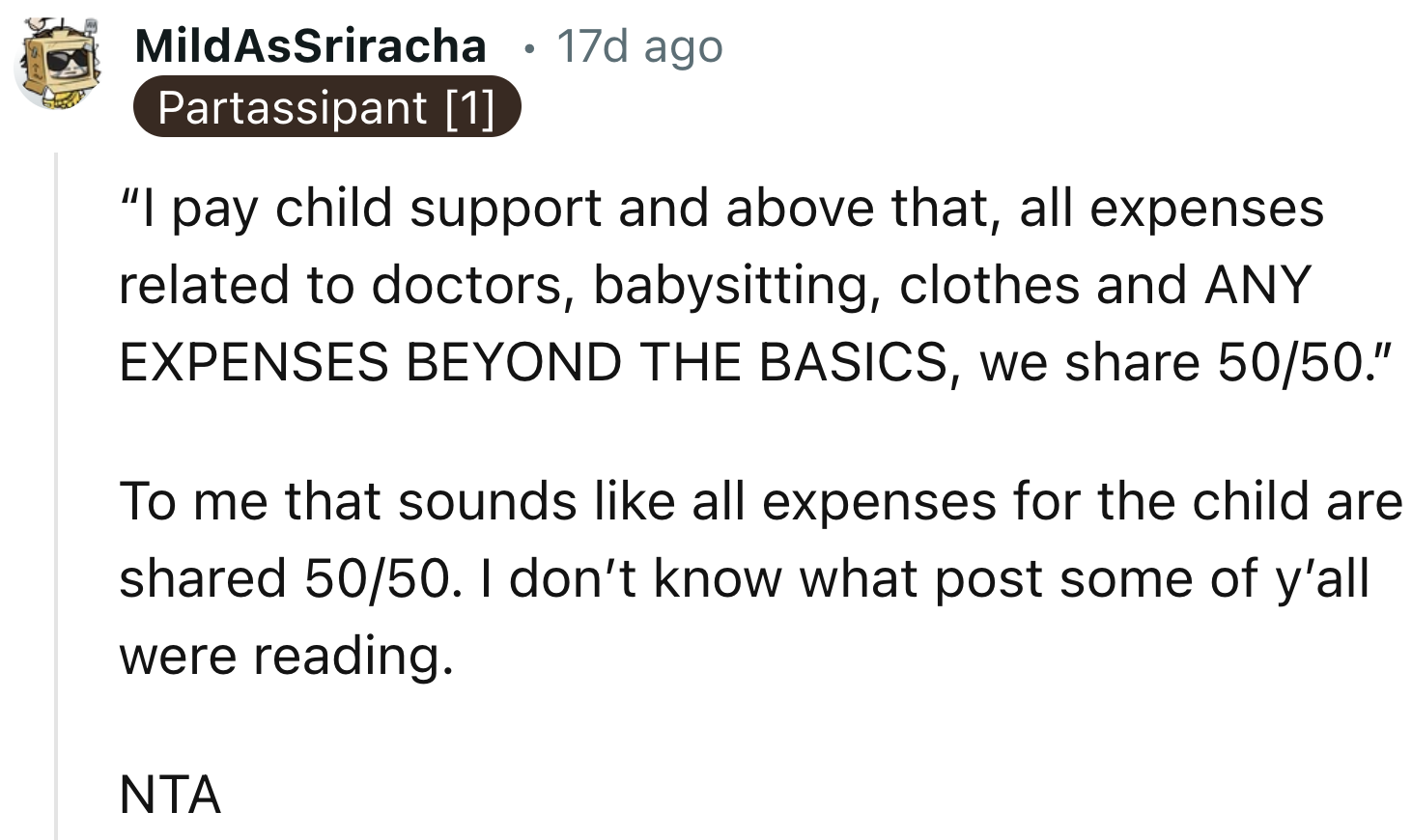Click the dot separator beside the username
Image resolution: width=1412 pixels, height=840 pixels.
point(529,48)
